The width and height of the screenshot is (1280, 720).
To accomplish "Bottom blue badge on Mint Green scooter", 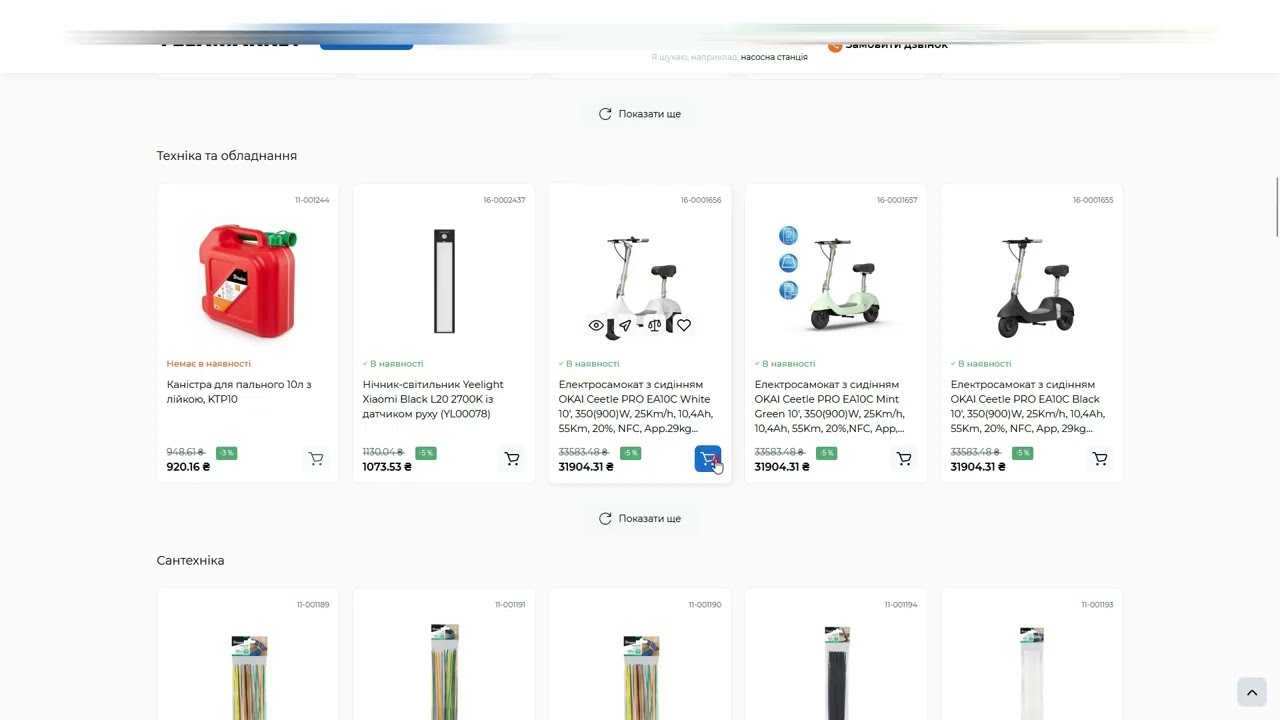I will point(788,290).
